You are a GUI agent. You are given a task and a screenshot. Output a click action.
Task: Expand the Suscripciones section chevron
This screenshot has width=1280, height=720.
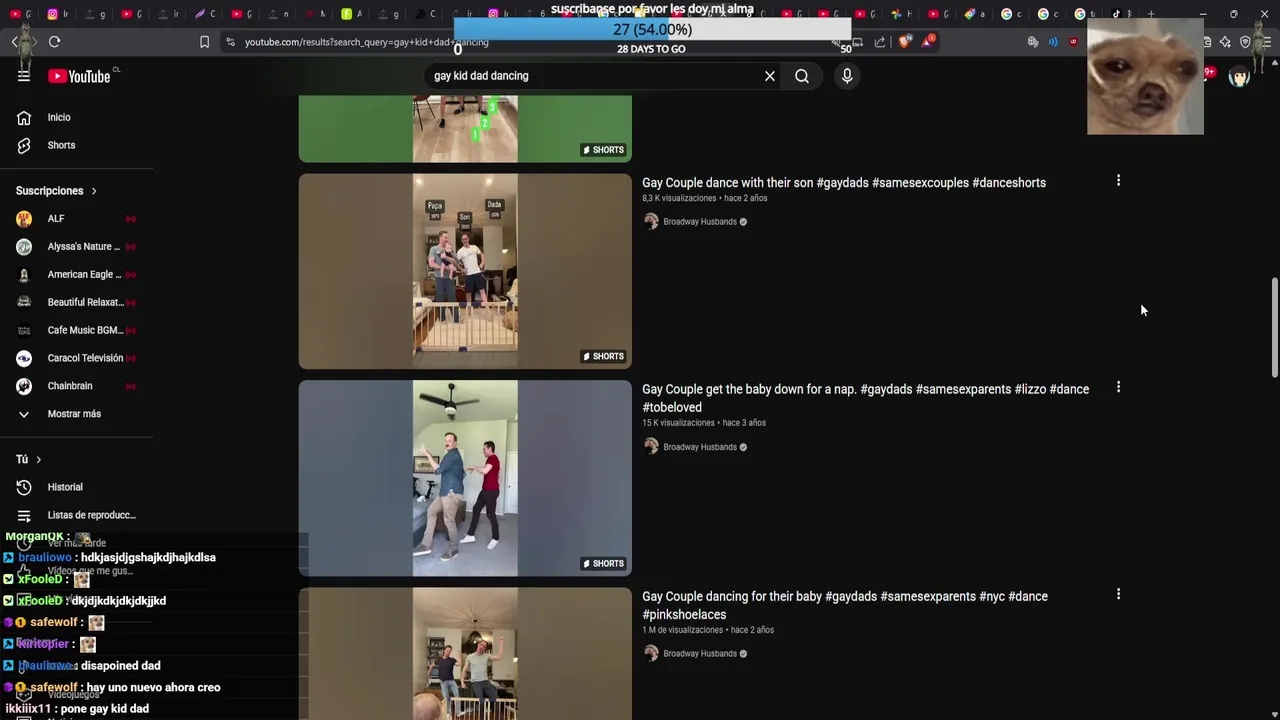coord(94,191)
